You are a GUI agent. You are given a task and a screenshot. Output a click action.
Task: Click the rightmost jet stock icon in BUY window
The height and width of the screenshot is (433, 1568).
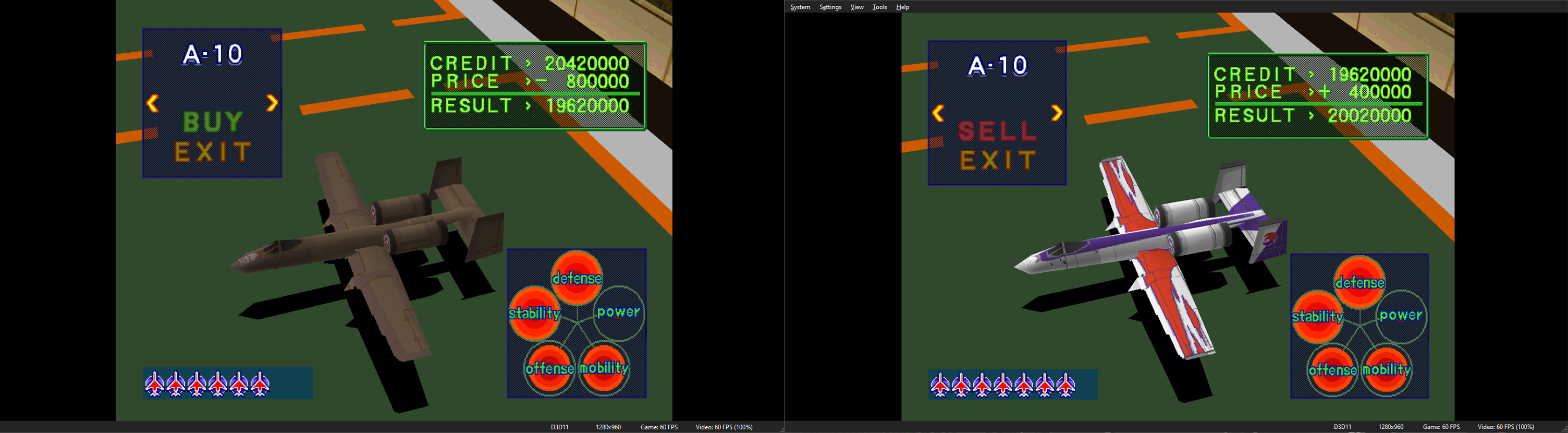coord(260,383)
